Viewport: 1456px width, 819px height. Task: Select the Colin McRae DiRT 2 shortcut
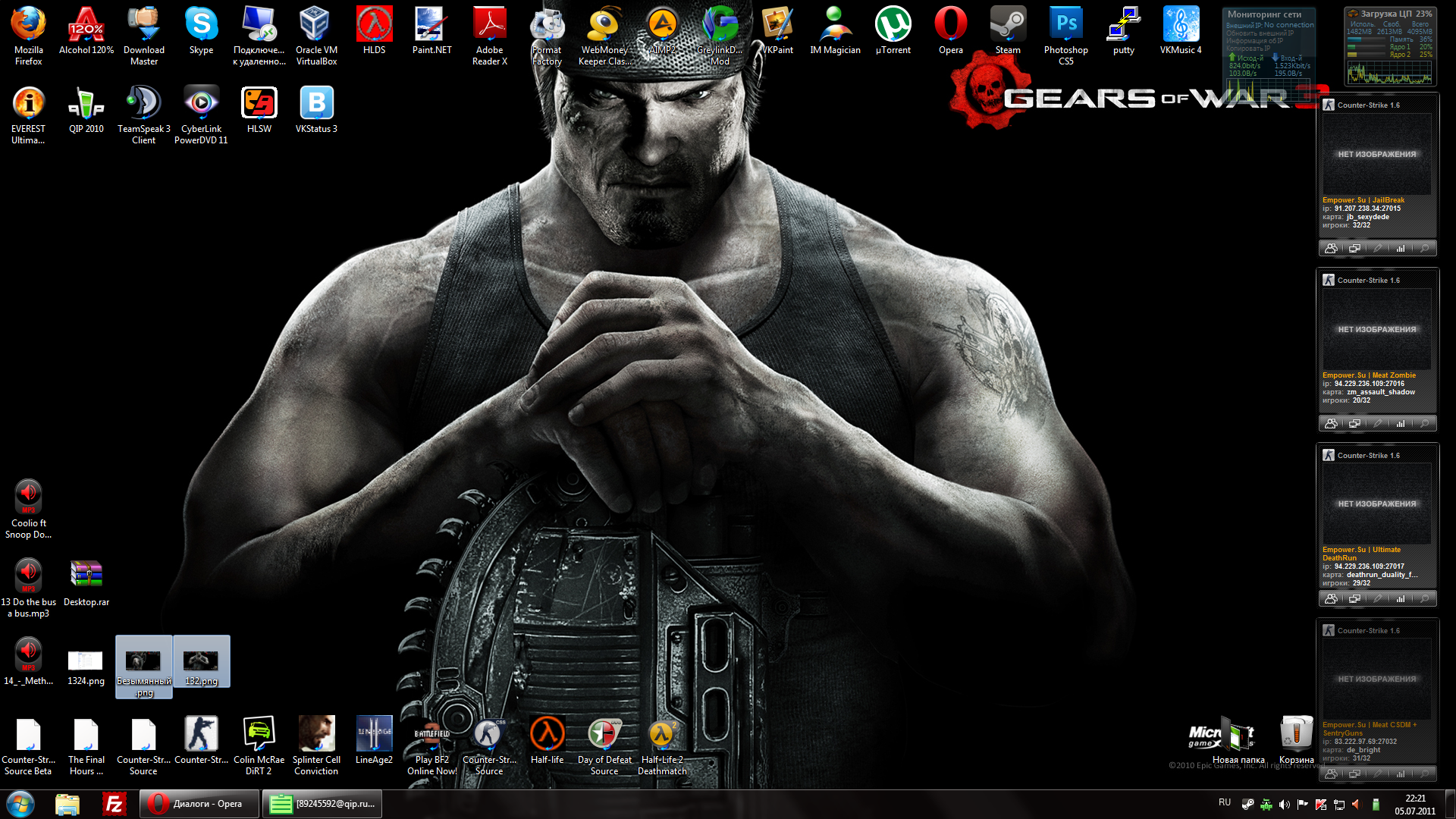tap(259, 745)
